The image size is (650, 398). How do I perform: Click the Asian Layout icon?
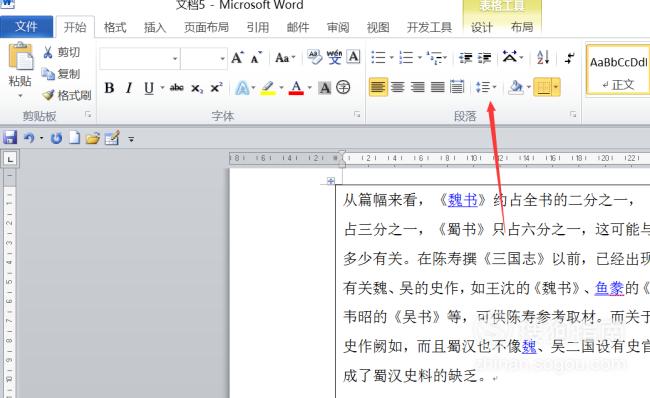[x=510, y=57]
